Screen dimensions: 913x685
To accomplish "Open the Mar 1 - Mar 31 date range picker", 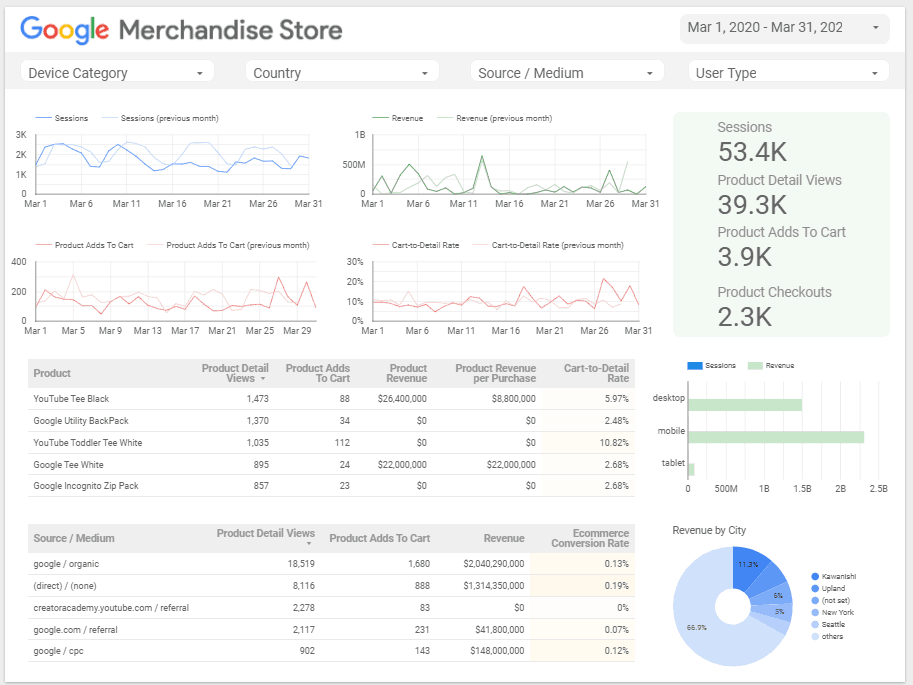I will coord(784,27).
